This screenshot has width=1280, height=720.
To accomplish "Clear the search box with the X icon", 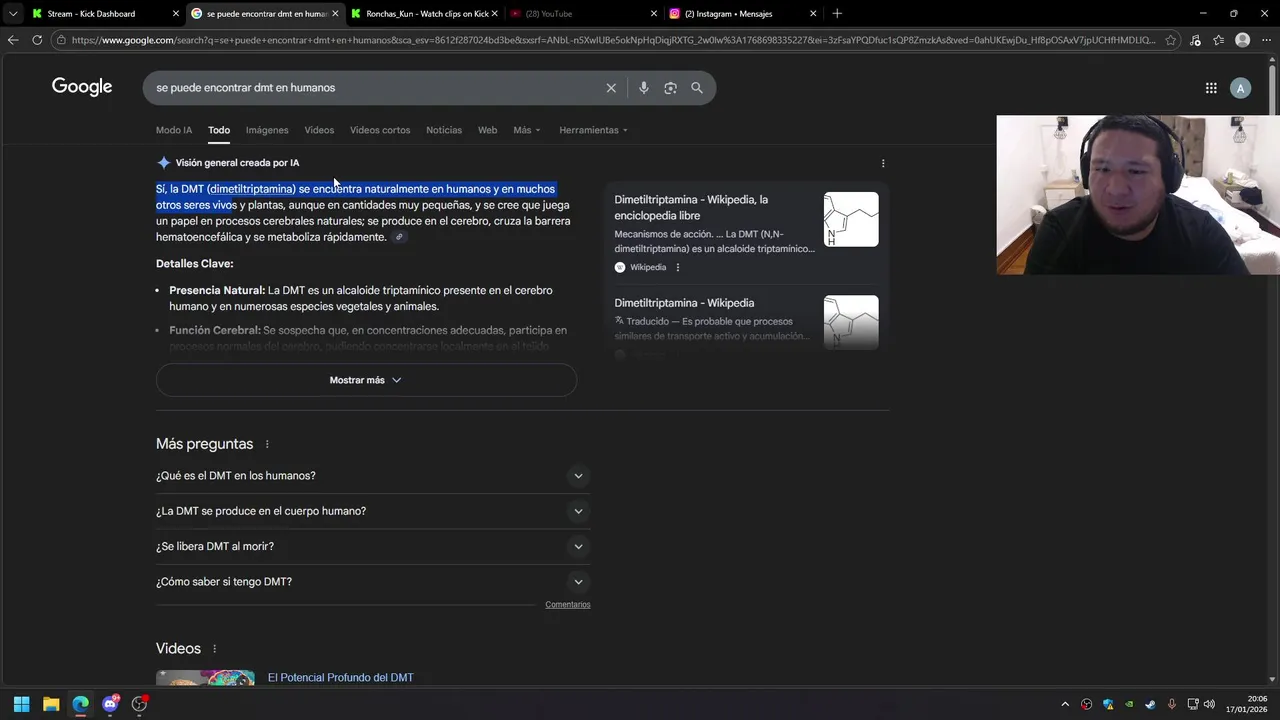I will pyautogui.click(x=611, y=88).
